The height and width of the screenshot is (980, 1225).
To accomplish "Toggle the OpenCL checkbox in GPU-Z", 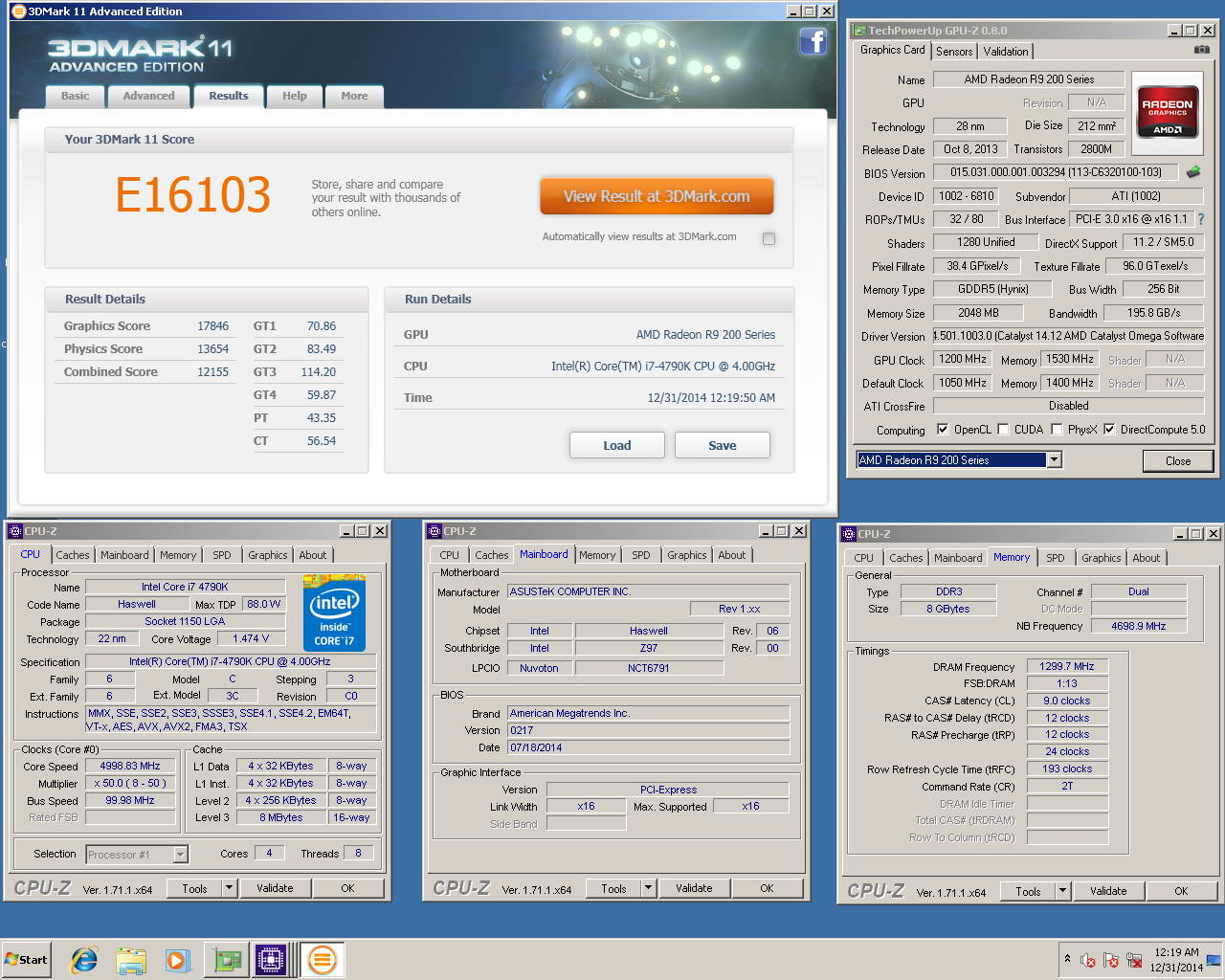I will 943,429.
